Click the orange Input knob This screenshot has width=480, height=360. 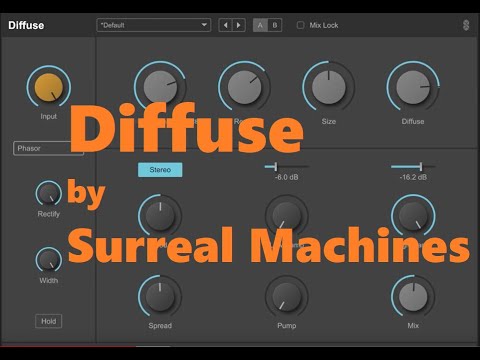[49, 87]
